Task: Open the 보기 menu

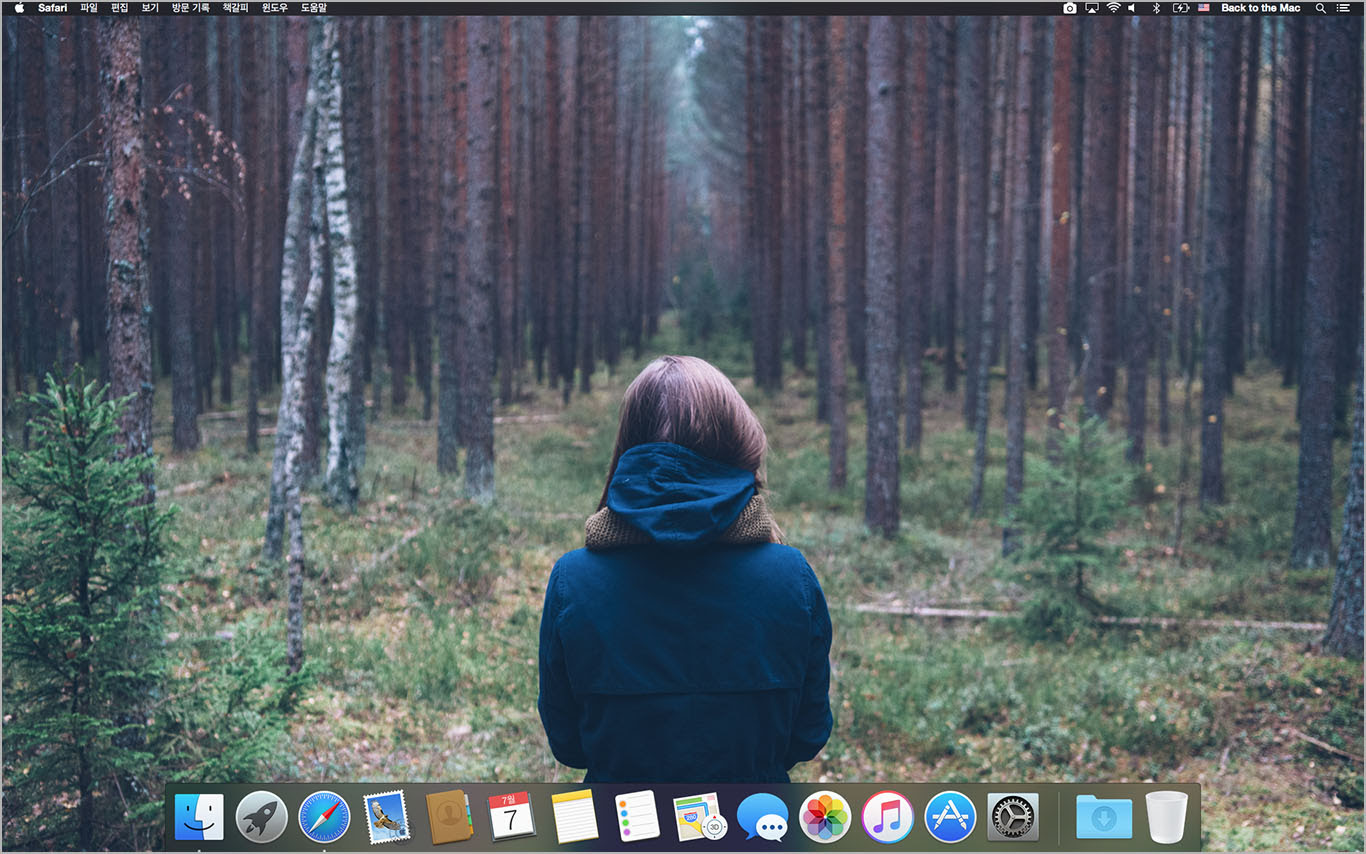Action: (150, 8)
